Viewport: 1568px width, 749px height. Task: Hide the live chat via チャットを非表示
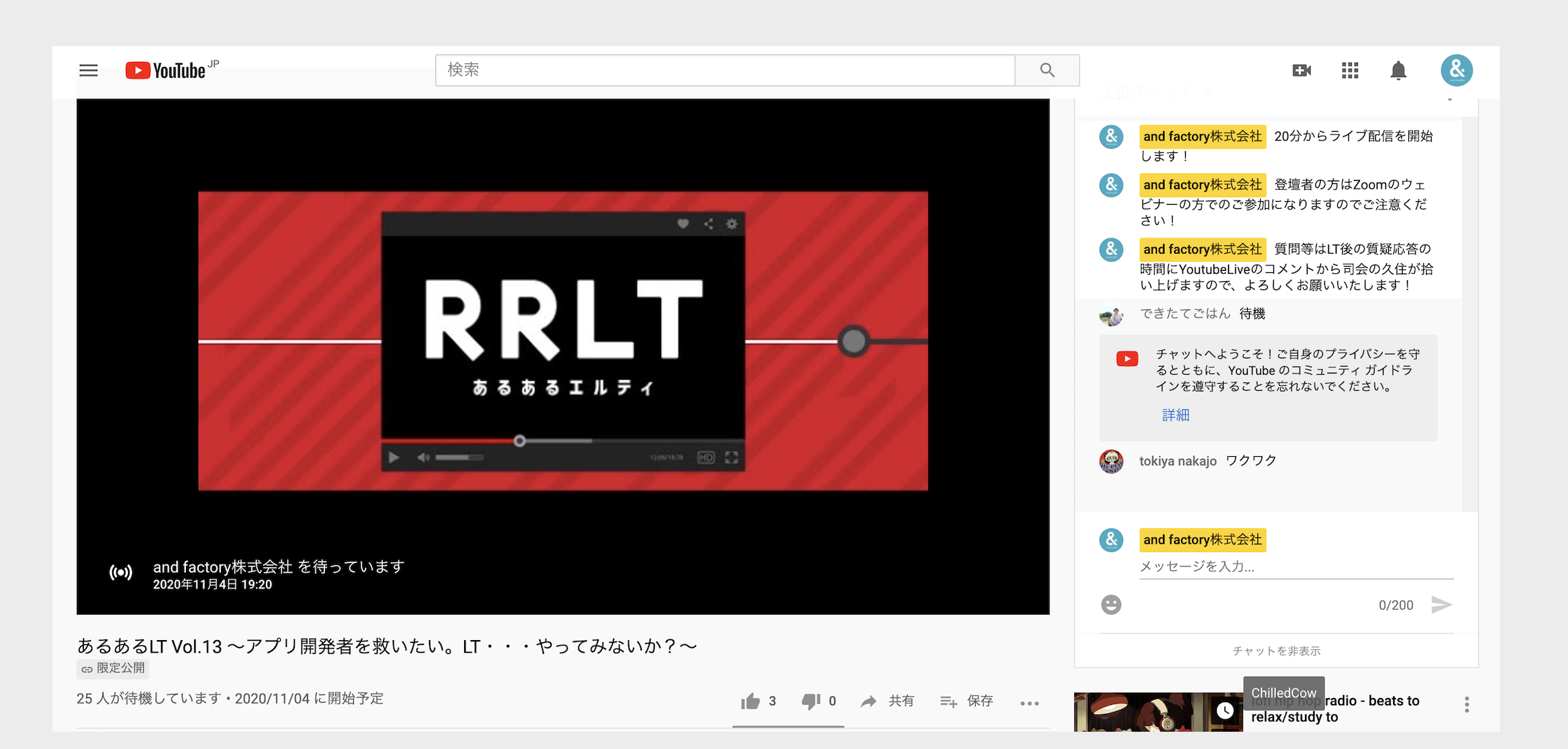tap(1275, 650)
